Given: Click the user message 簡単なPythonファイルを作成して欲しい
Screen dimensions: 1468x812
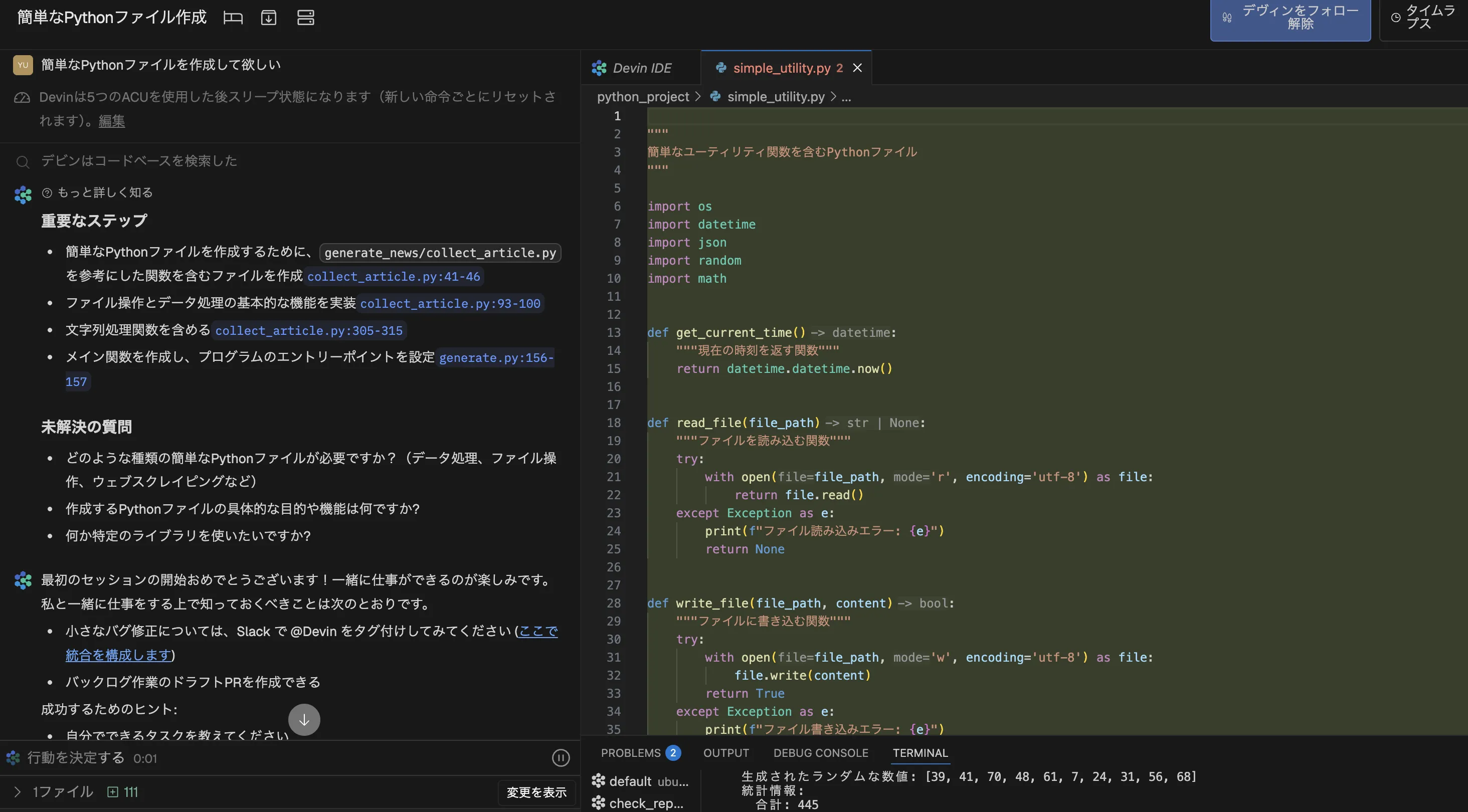Looking at the screenshot, I should 161,65.
